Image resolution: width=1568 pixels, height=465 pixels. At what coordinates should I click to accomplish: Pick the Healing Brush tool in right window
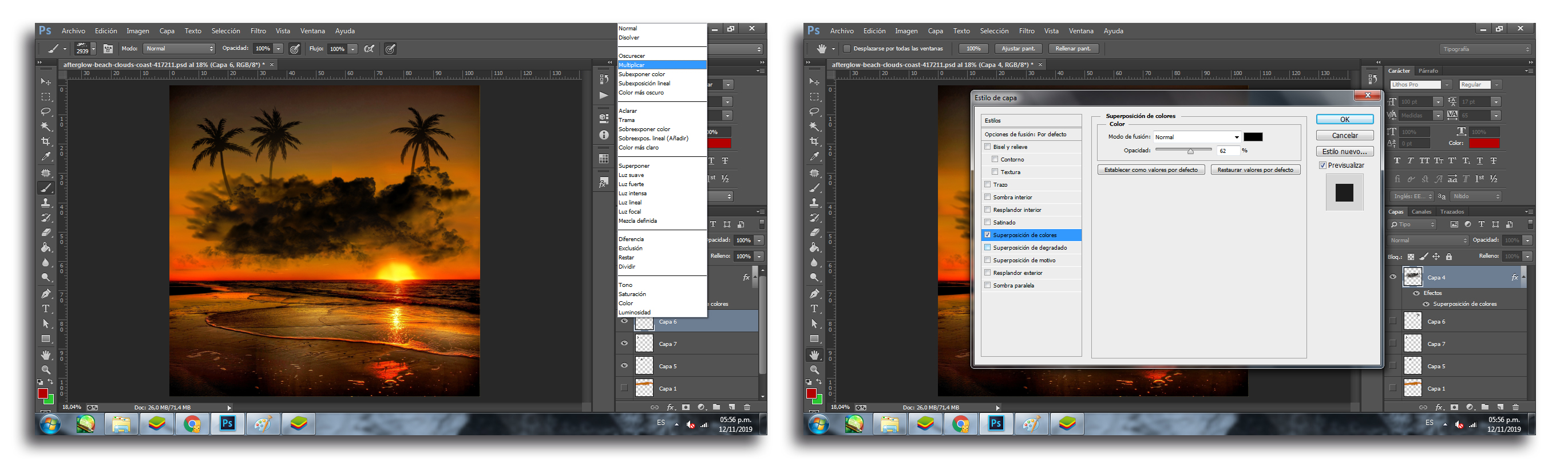[814, 173]
